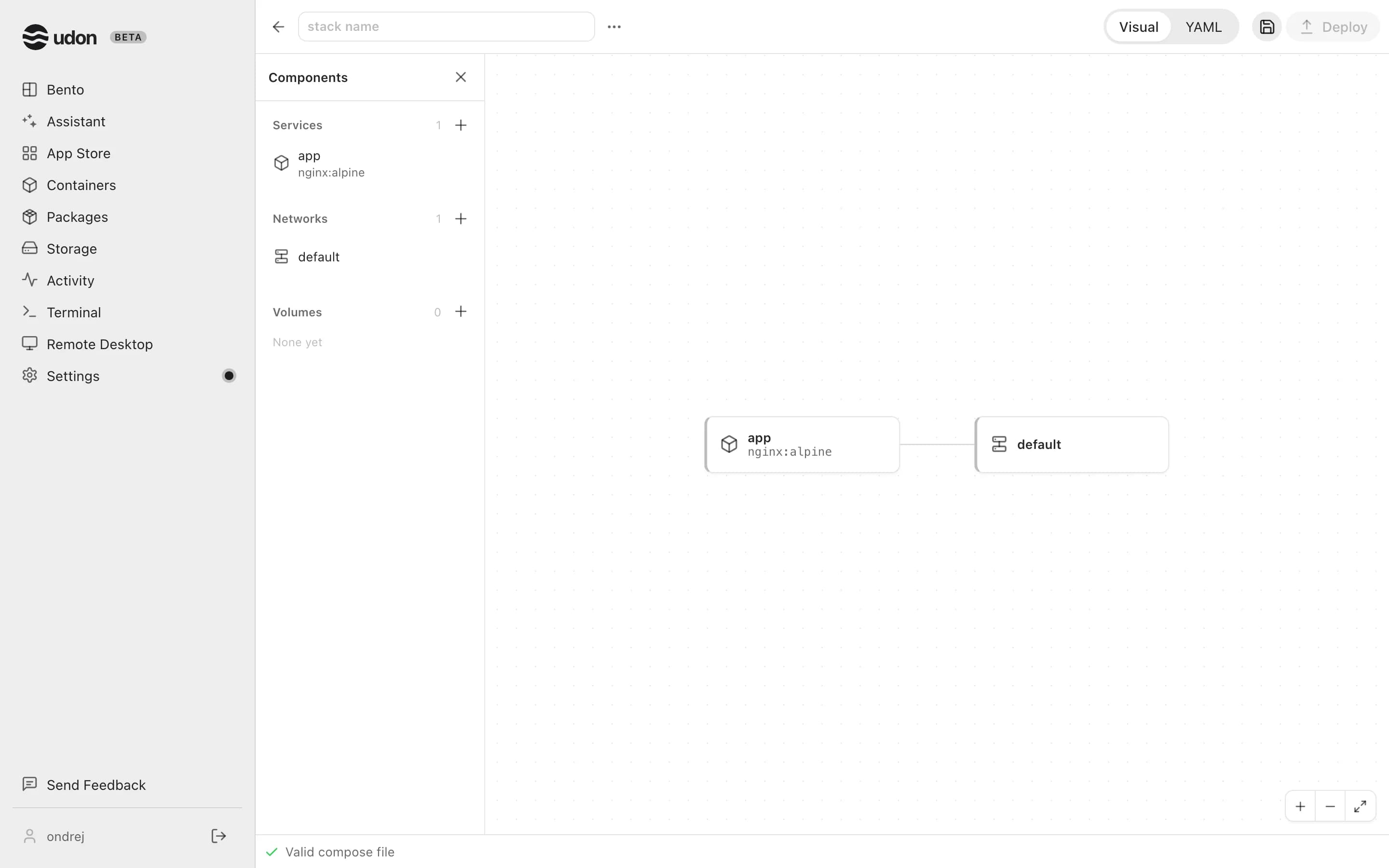Image resolution: width=1389 pixels, height=868 pixels.
Task: Click the Services section header
Action: (x=297, y=125)
